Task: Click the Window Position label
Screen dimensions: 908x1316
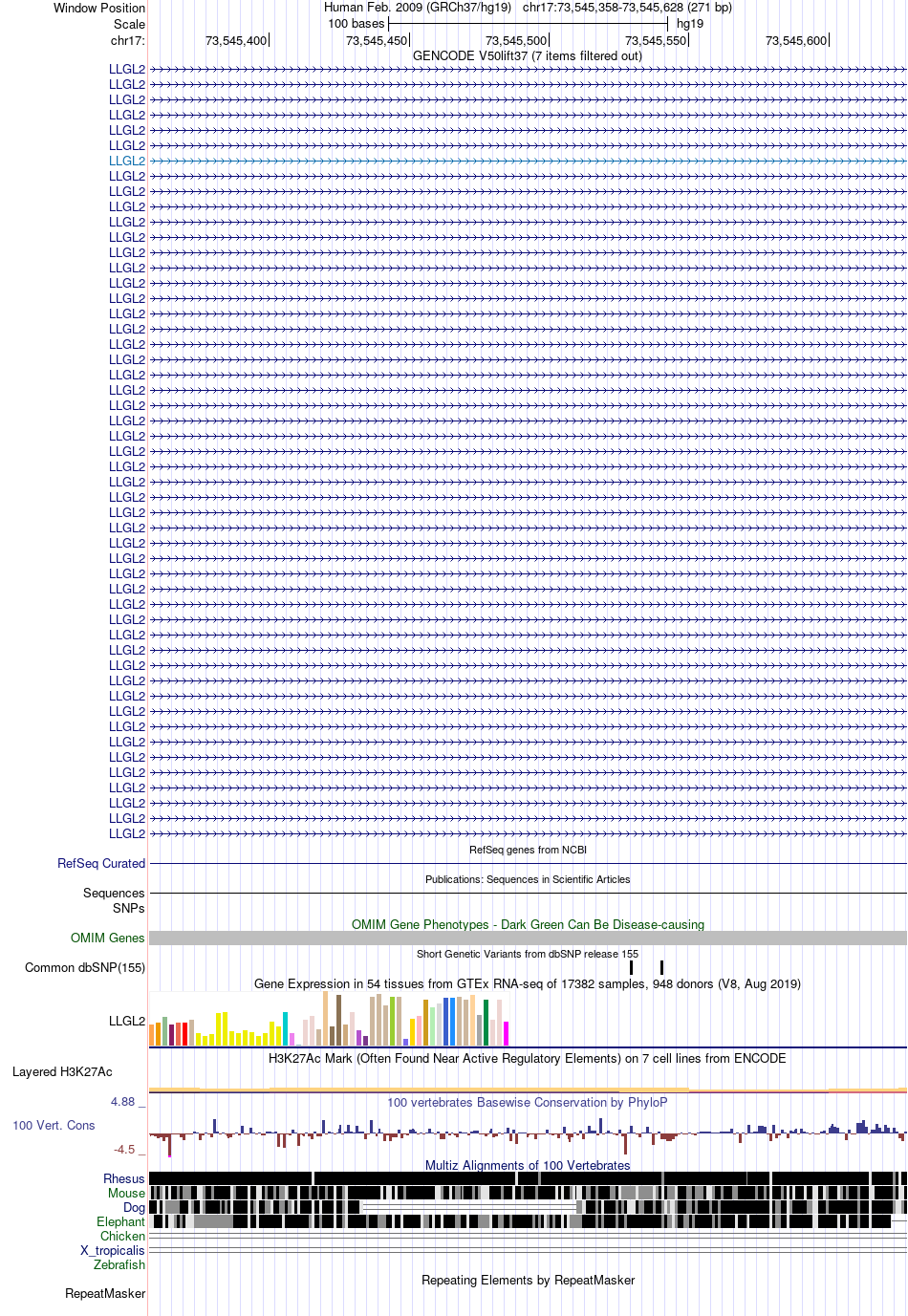Action: (x=99, y=8)
